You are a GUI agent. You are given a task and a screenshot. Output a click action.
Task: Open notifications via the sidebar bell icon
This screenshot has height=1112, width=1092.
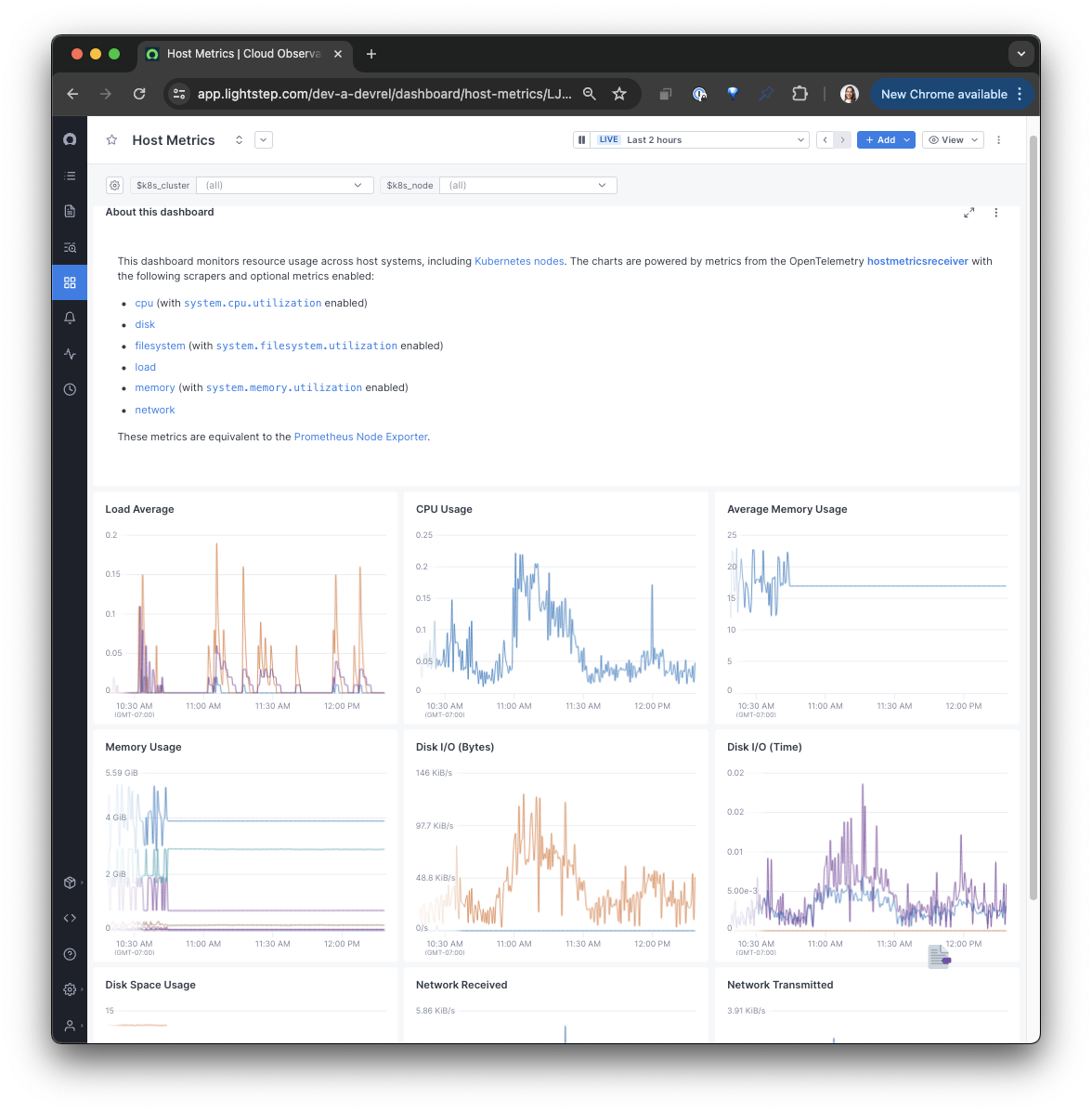tap(70, 318)
